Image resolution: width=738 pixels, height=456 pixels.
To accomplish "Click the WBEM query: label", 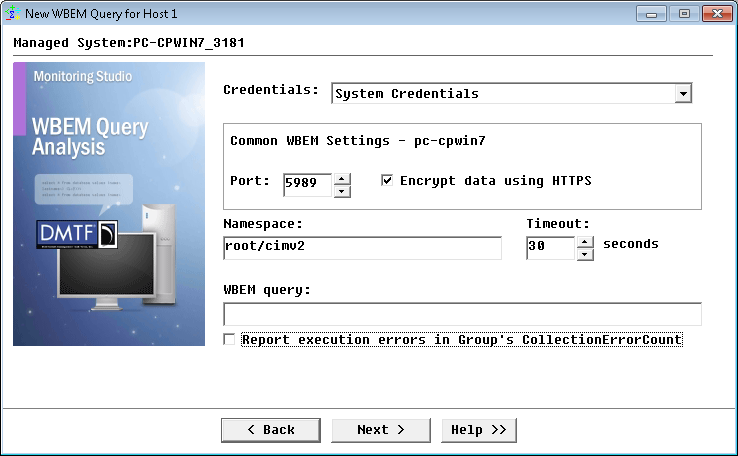I will point(267,290).
